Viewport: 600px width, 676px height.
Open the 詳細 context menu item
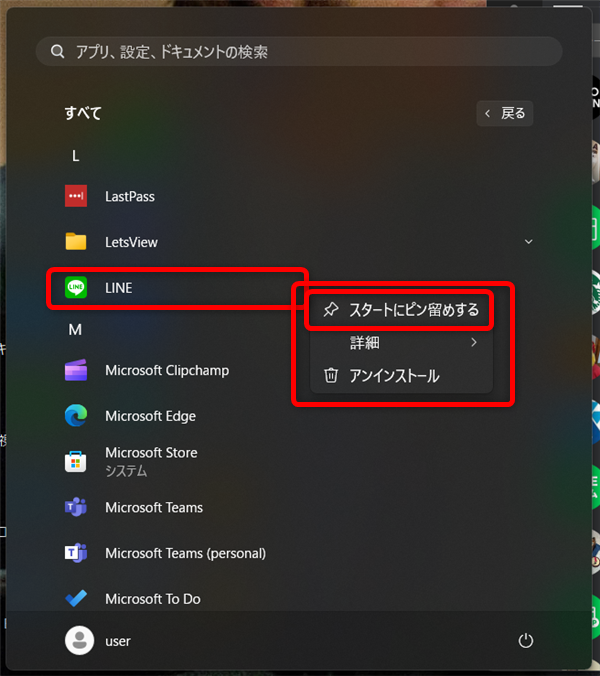401,343
